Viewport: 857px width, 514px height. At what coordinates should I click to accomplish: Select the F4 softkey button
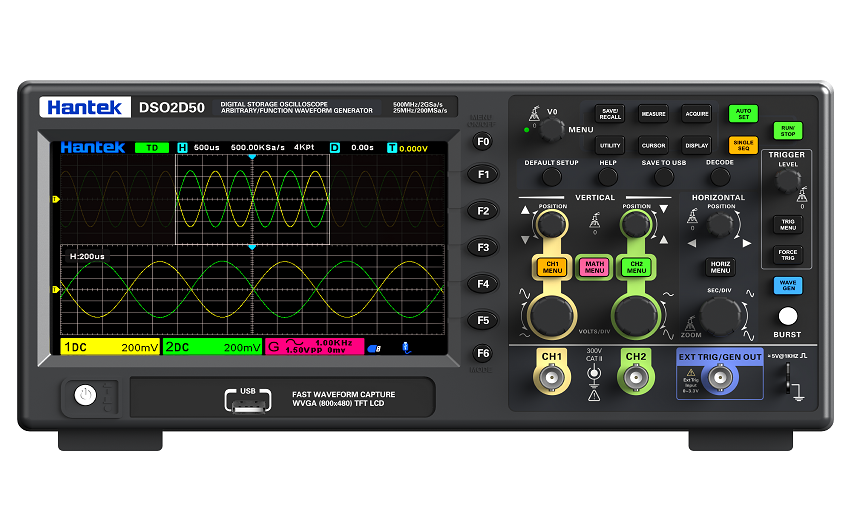[483, 284]
